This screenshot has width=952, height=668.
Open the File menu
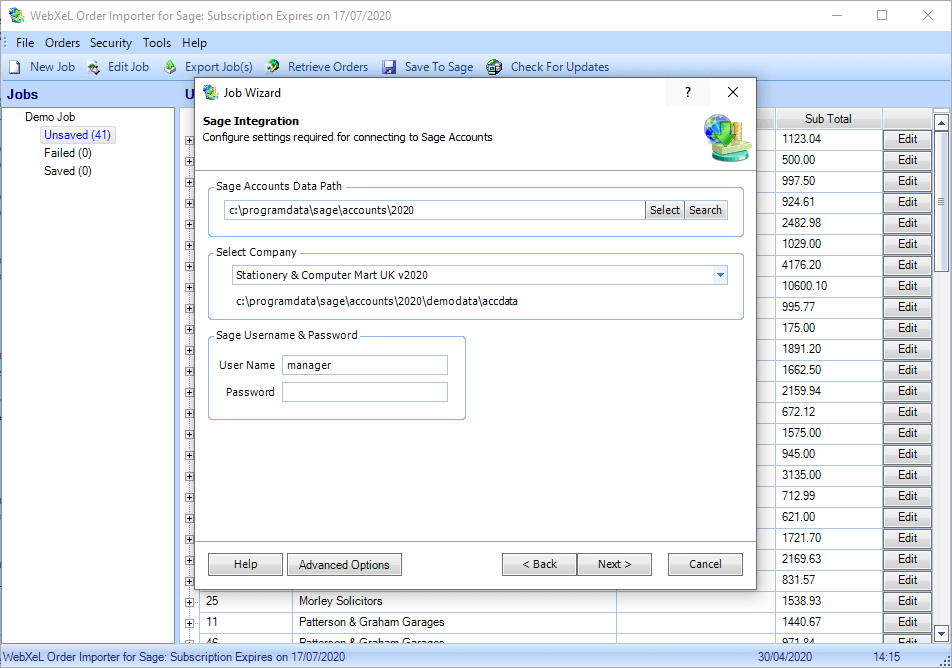(x=25, y=43)
